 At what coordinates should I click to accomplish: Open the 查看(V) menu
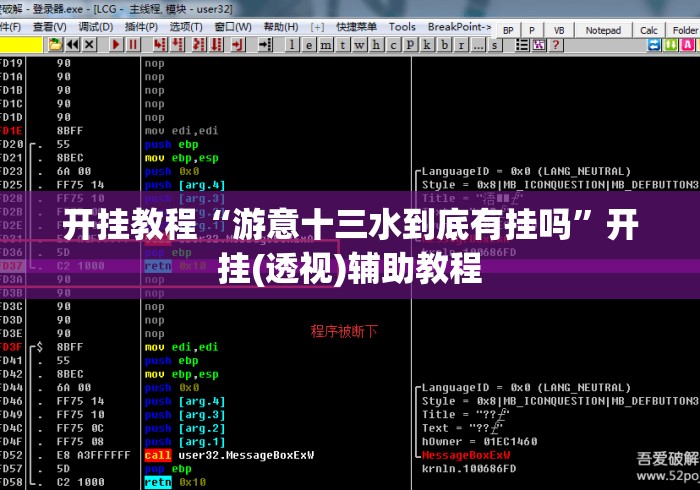click(50, 27)
